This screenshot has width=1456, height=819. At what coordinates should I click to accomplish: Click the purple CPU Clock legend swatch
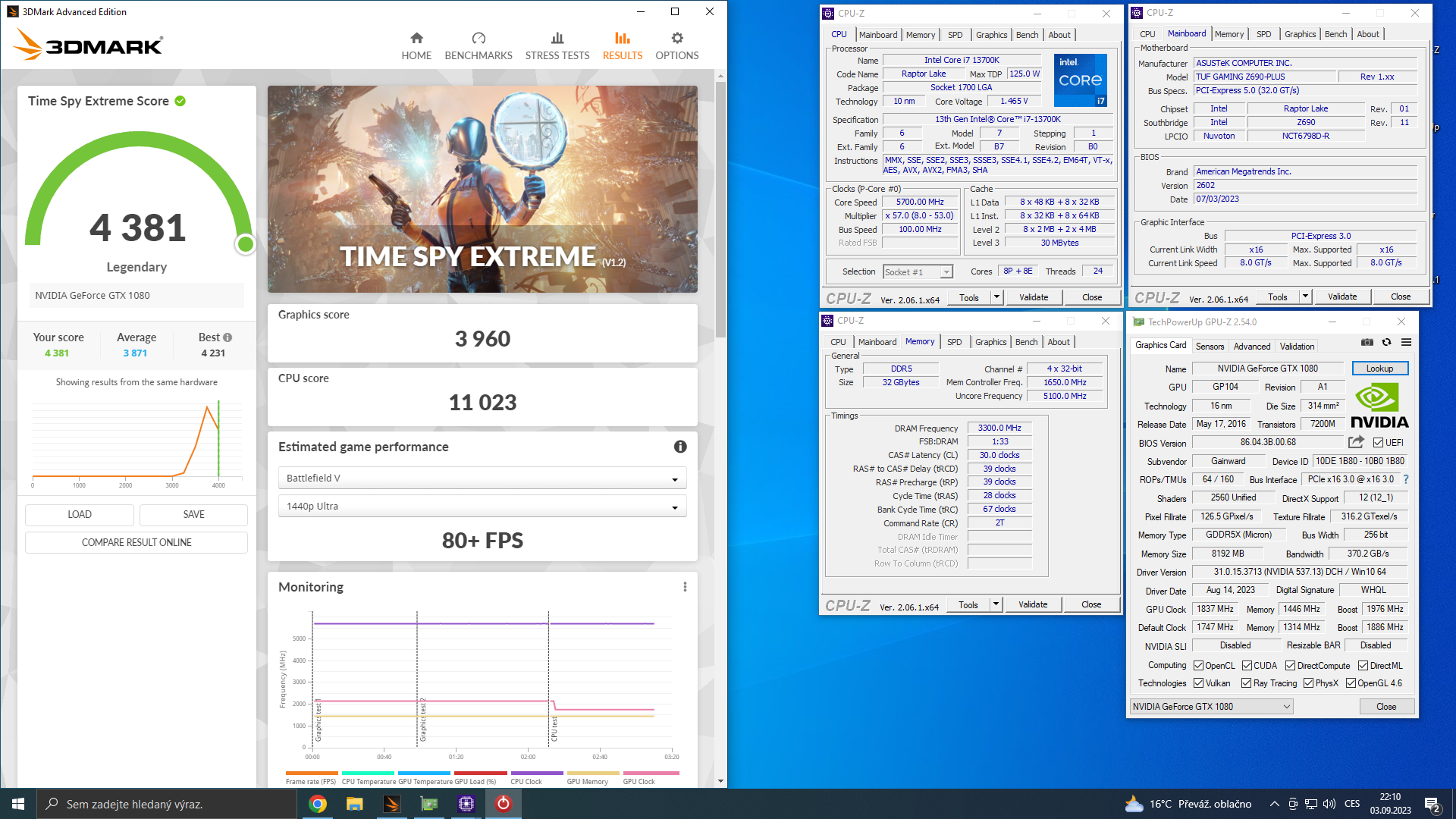pyautogui.click(x=537, y=773)
